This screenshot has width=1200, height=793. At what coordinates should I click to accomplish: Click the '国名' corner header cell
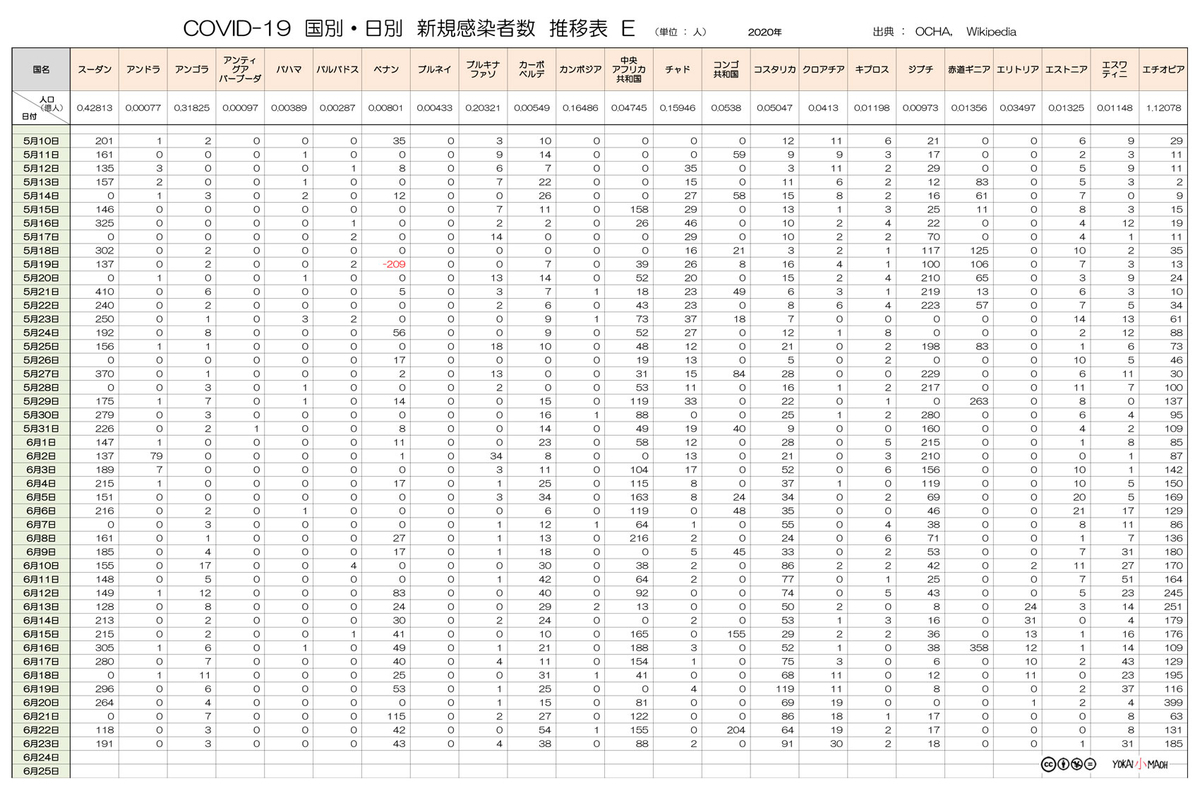click(41, 71)
